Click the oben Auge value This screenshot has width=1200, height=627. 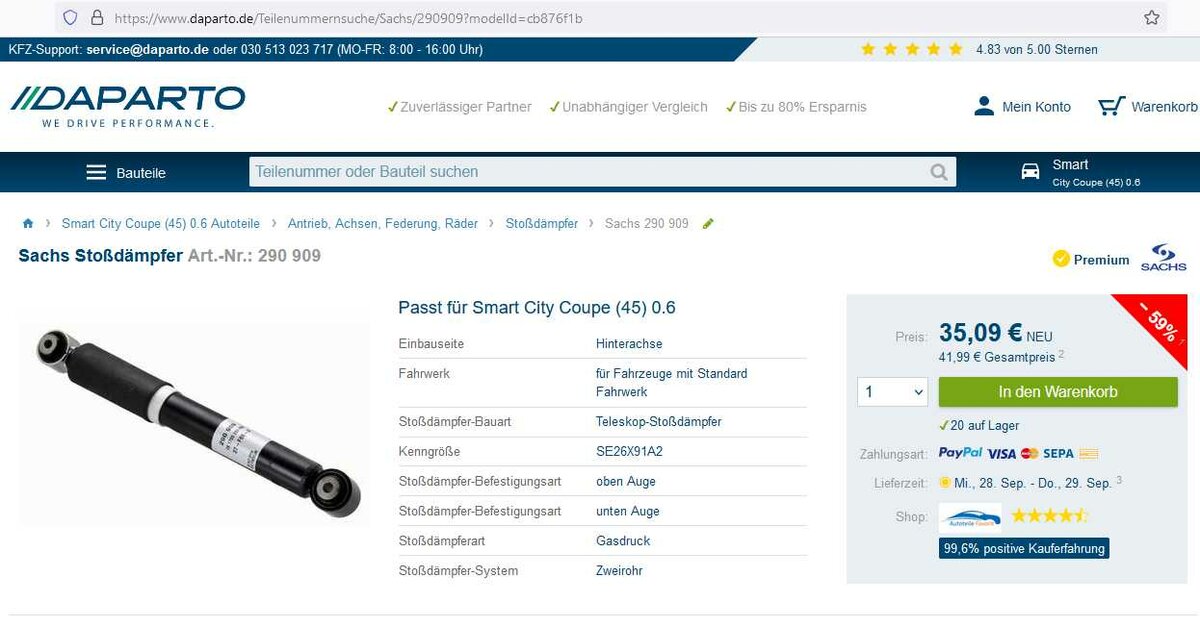(x=626, y=482)
